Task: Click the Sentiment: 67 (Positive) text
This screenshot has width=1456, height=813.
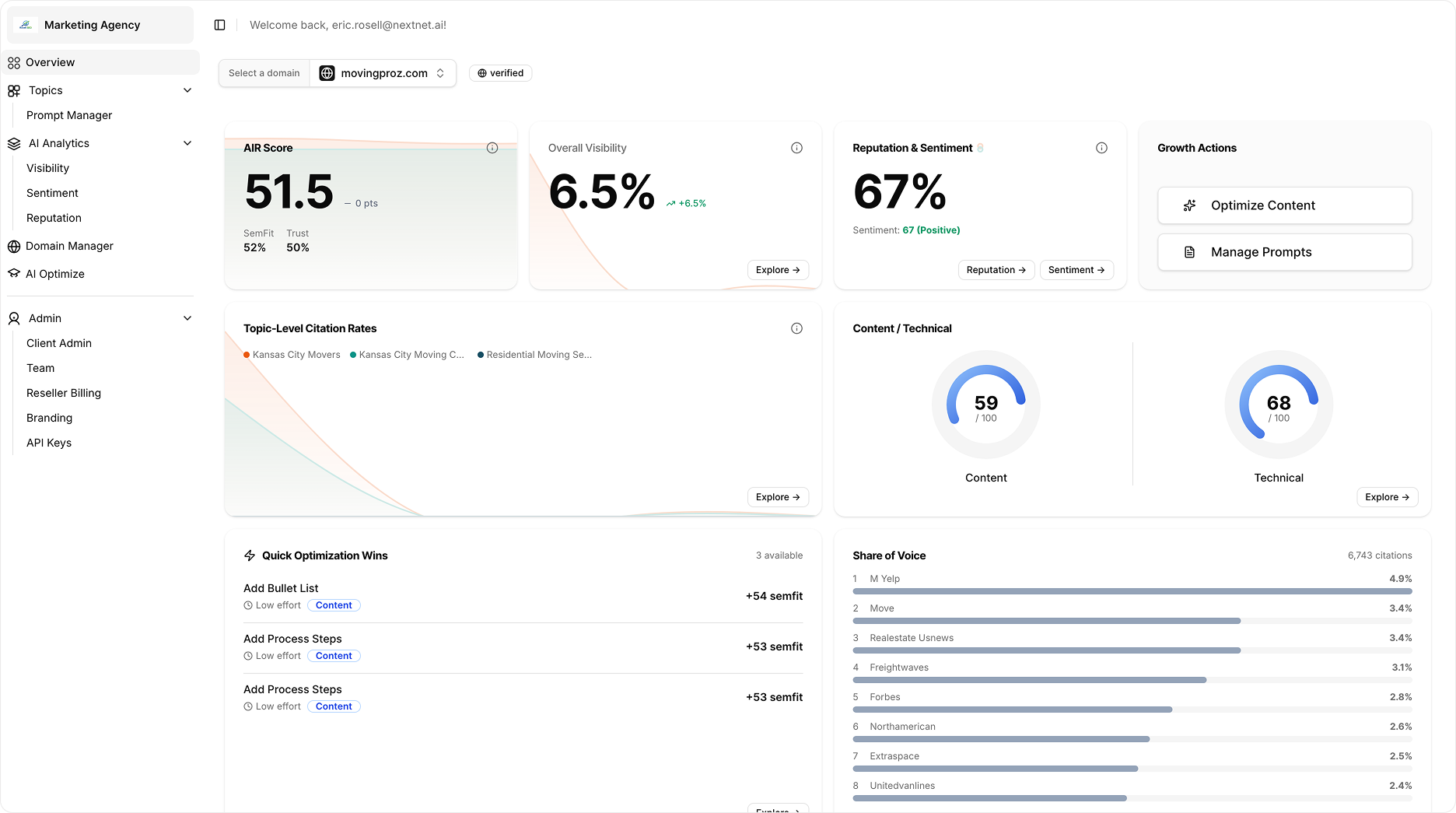Action: (x=906, y=230)
